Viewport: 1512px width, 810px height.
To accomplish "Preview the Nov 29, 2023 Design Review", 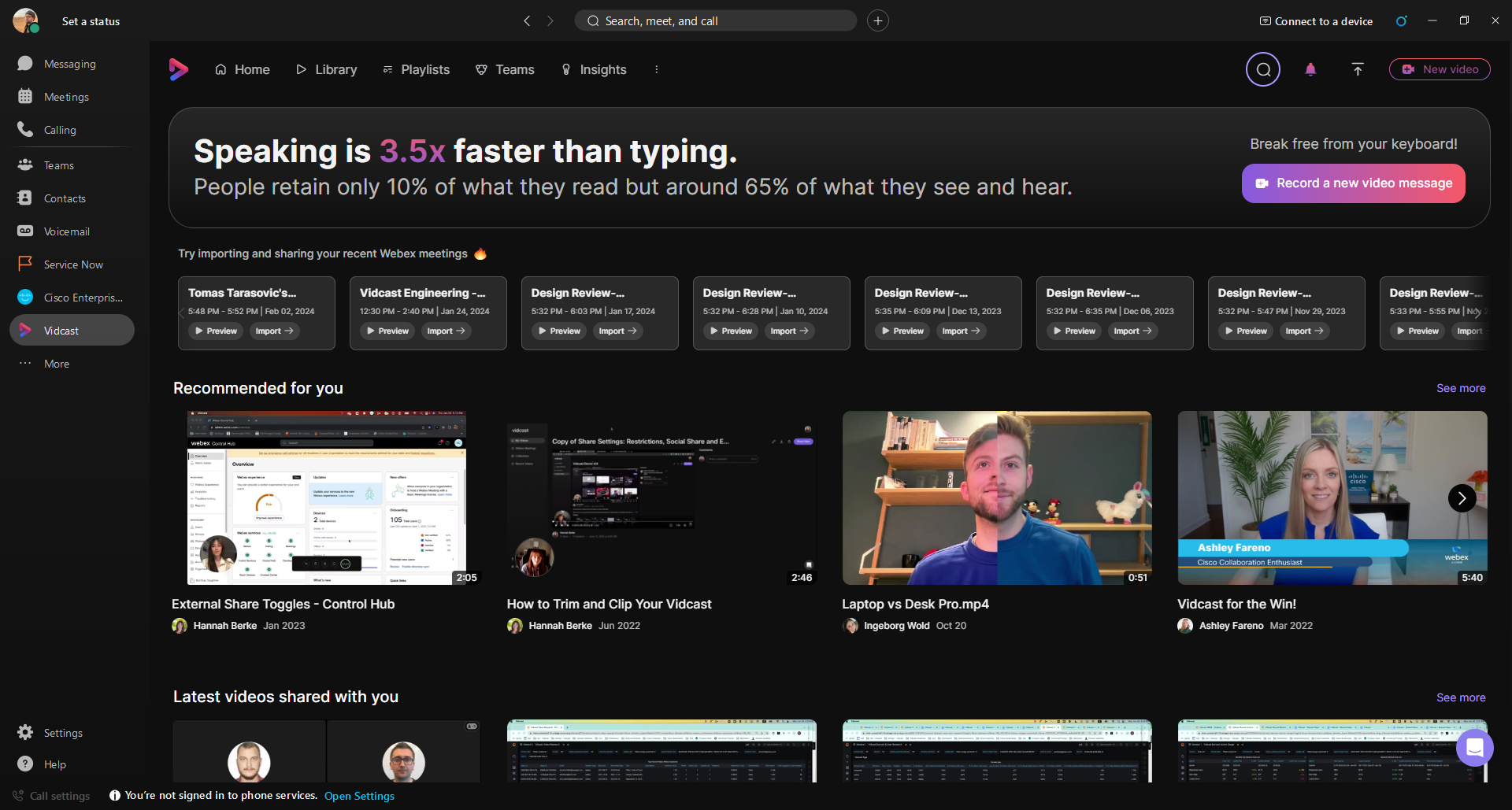I will [1246, 331].
